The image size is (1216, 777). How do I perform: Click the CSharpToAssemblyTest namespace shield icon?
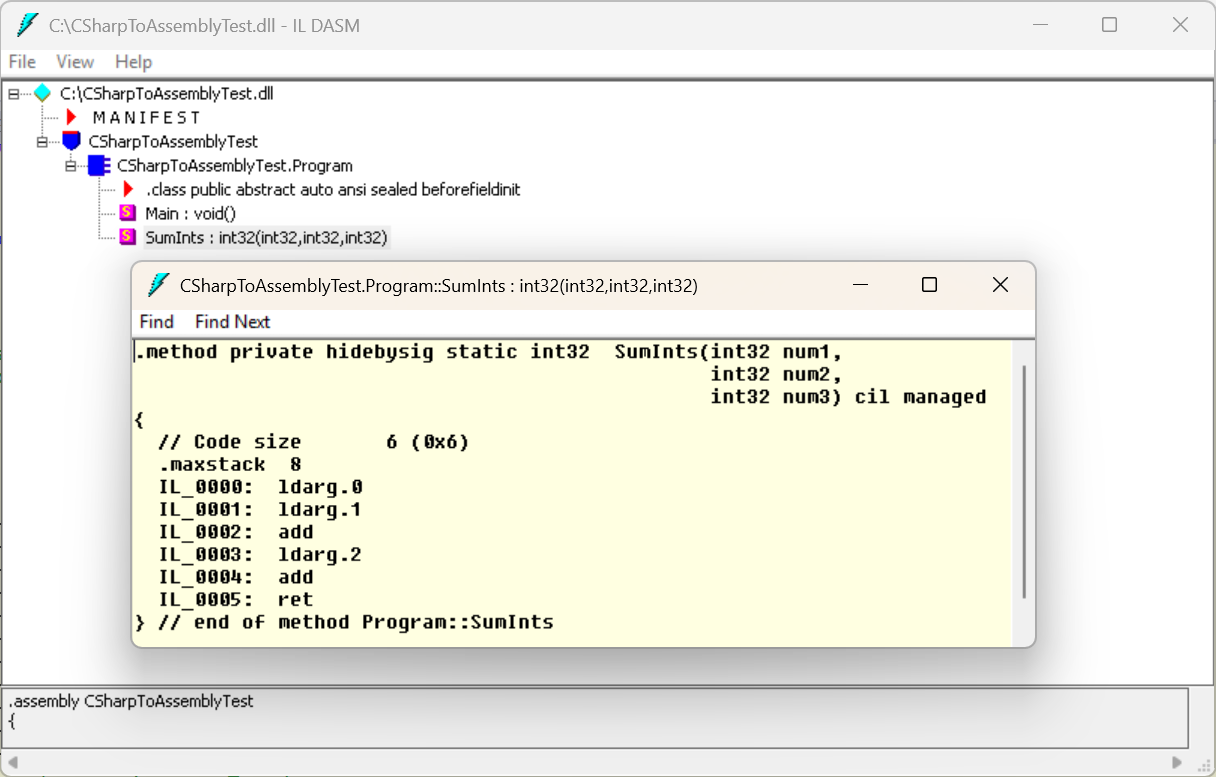tap(69, 141)
